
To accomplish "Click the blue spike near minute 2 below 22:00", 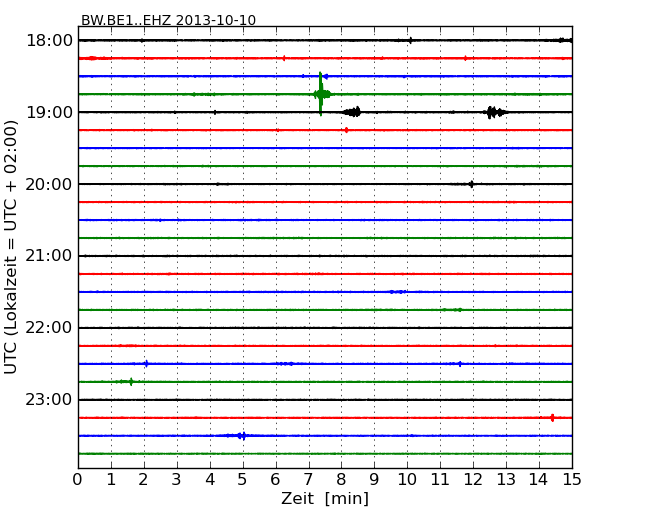I will [x=146, y=364].
